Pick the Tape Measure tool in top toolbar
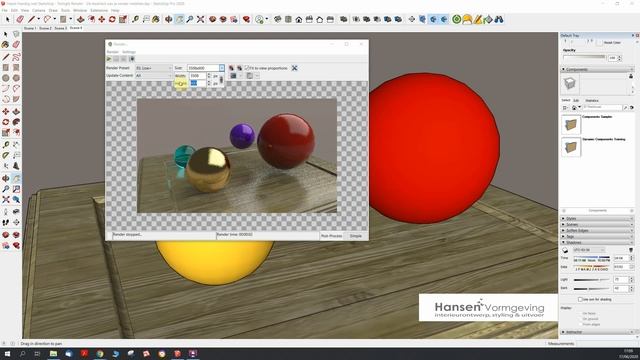The width and height of the screenshot is (640, 360). [x=135, y=19]
